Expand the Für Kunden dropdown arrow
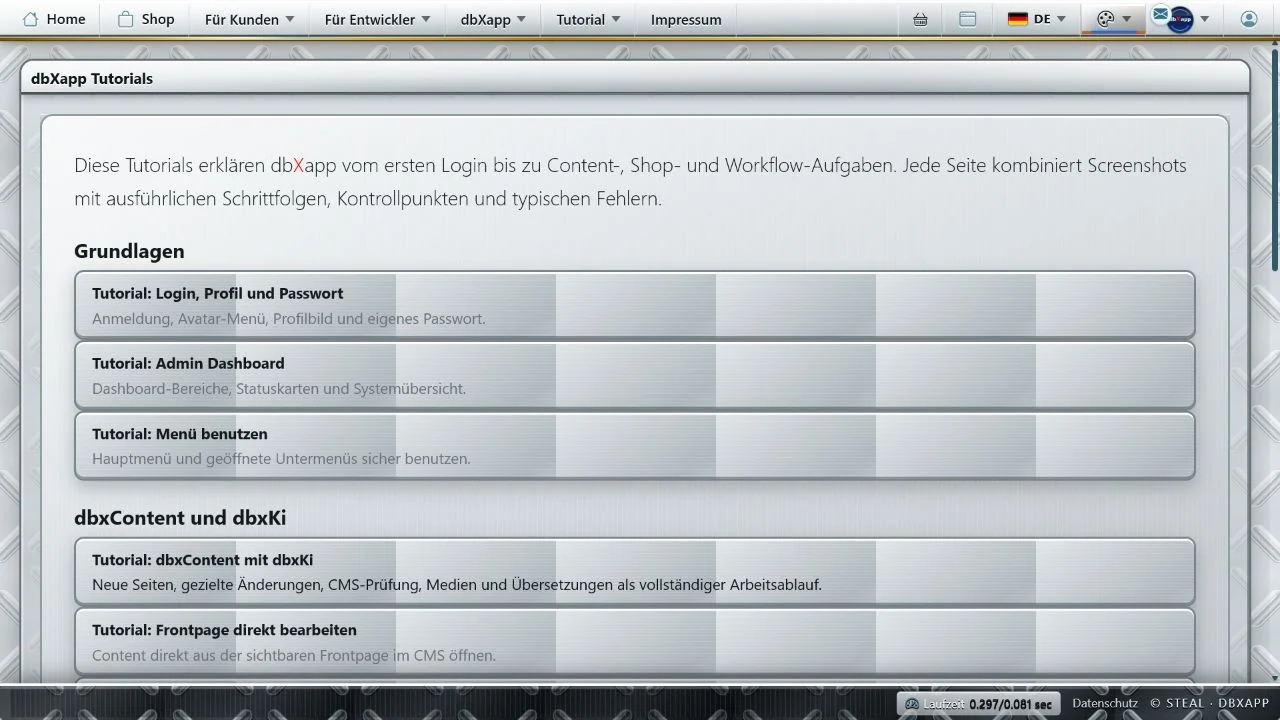 coord(290,19)
